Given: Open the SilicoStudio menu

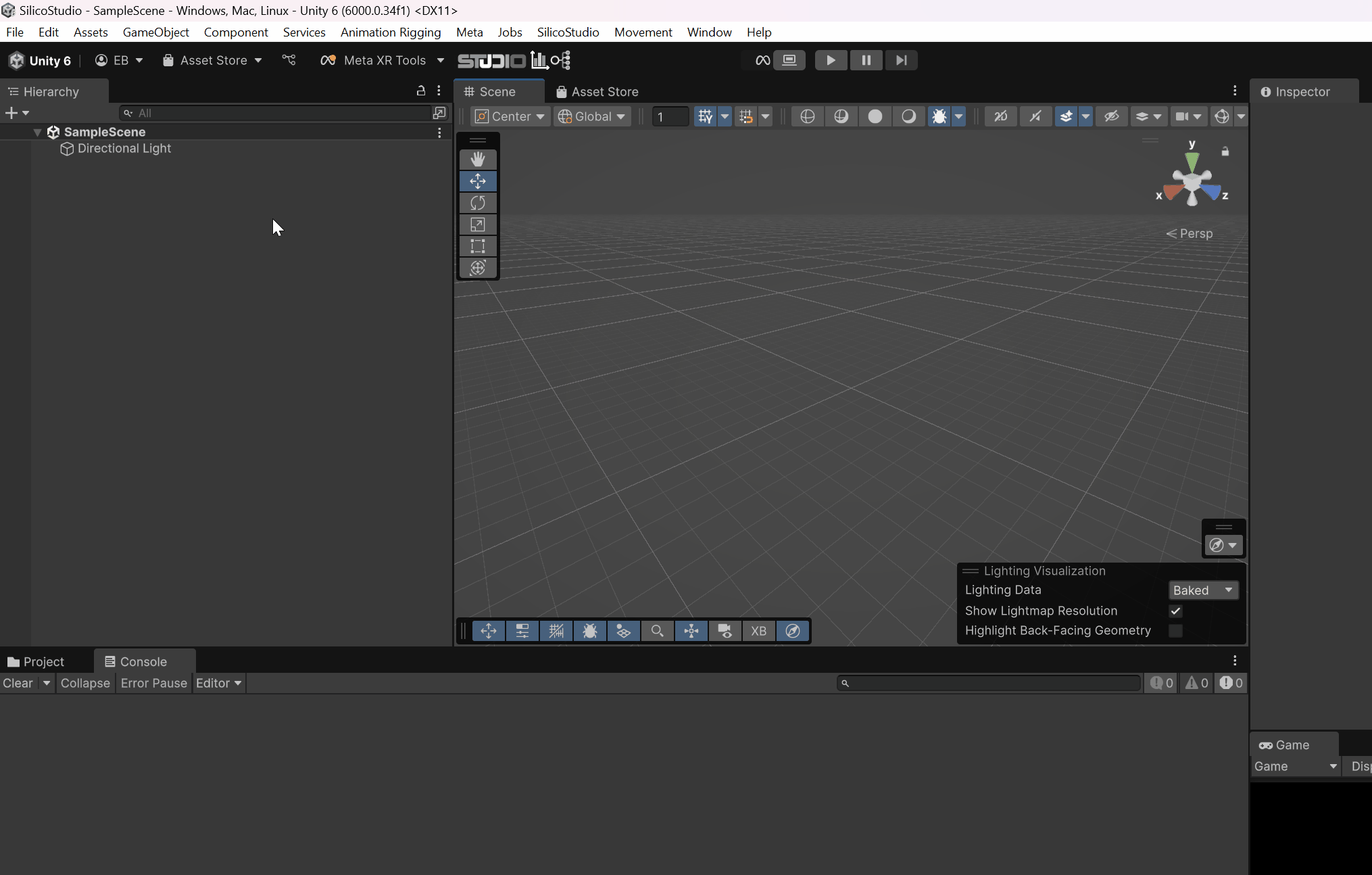Looking at the screenshot, I should 568,32.
